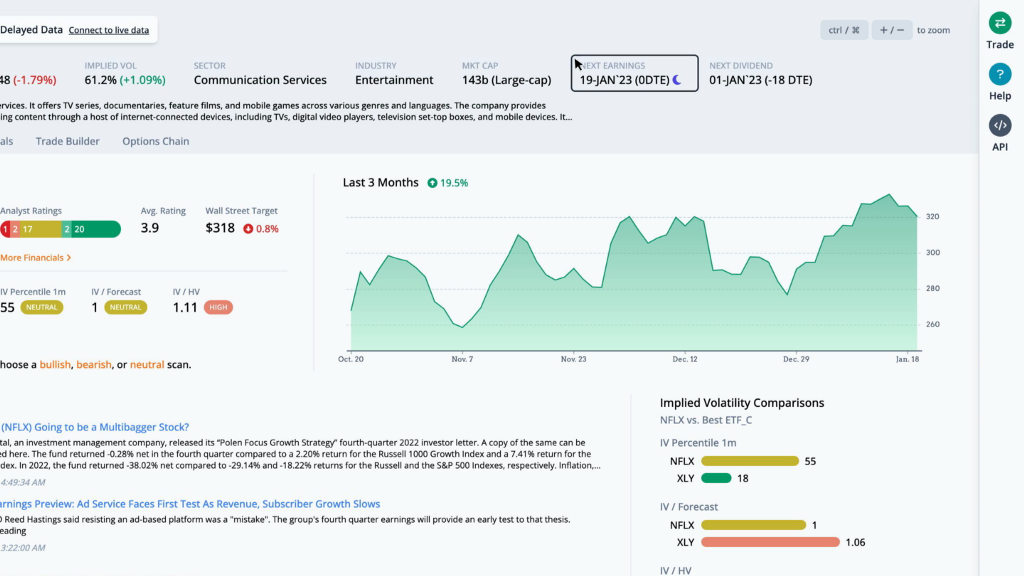
Task: Select the bearish scan link
Action: [94, 365]
